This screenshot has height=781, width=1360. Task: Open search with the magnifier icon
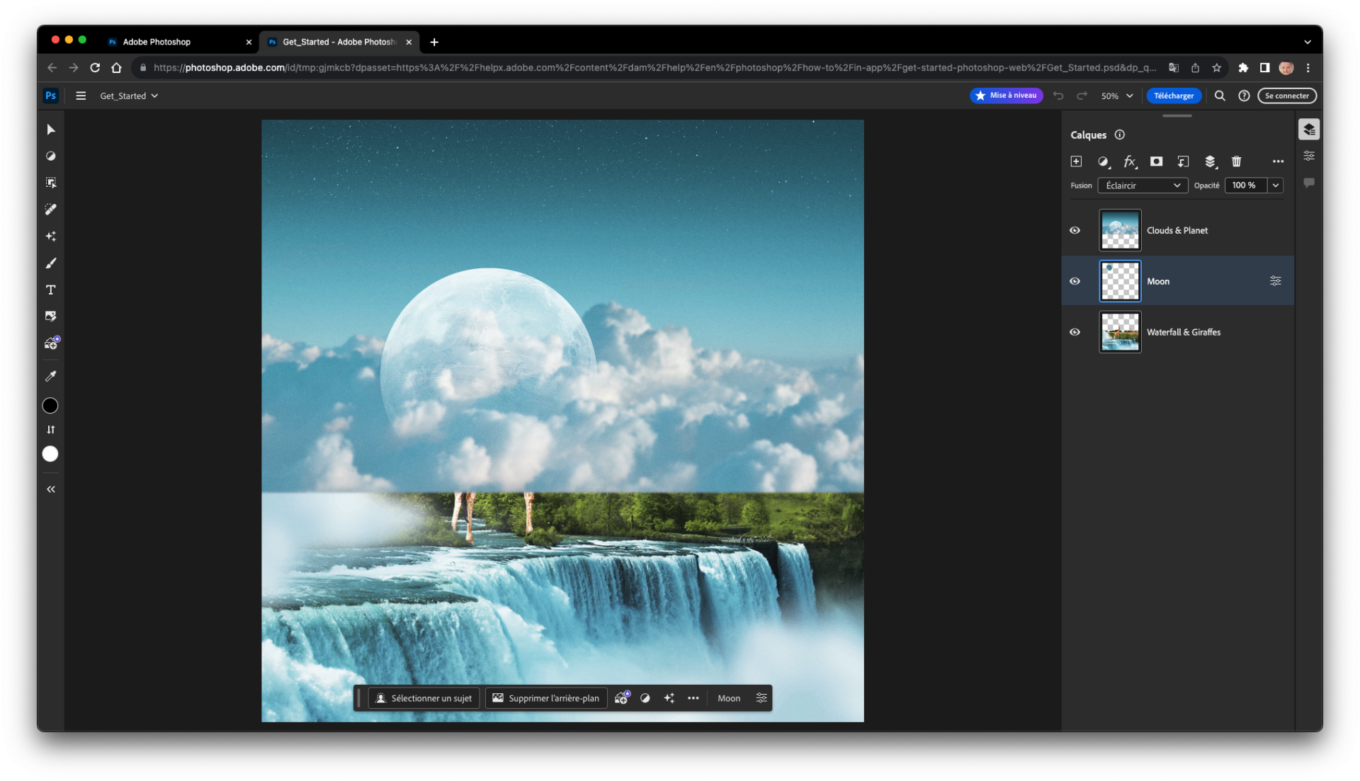pos(1220,96)
